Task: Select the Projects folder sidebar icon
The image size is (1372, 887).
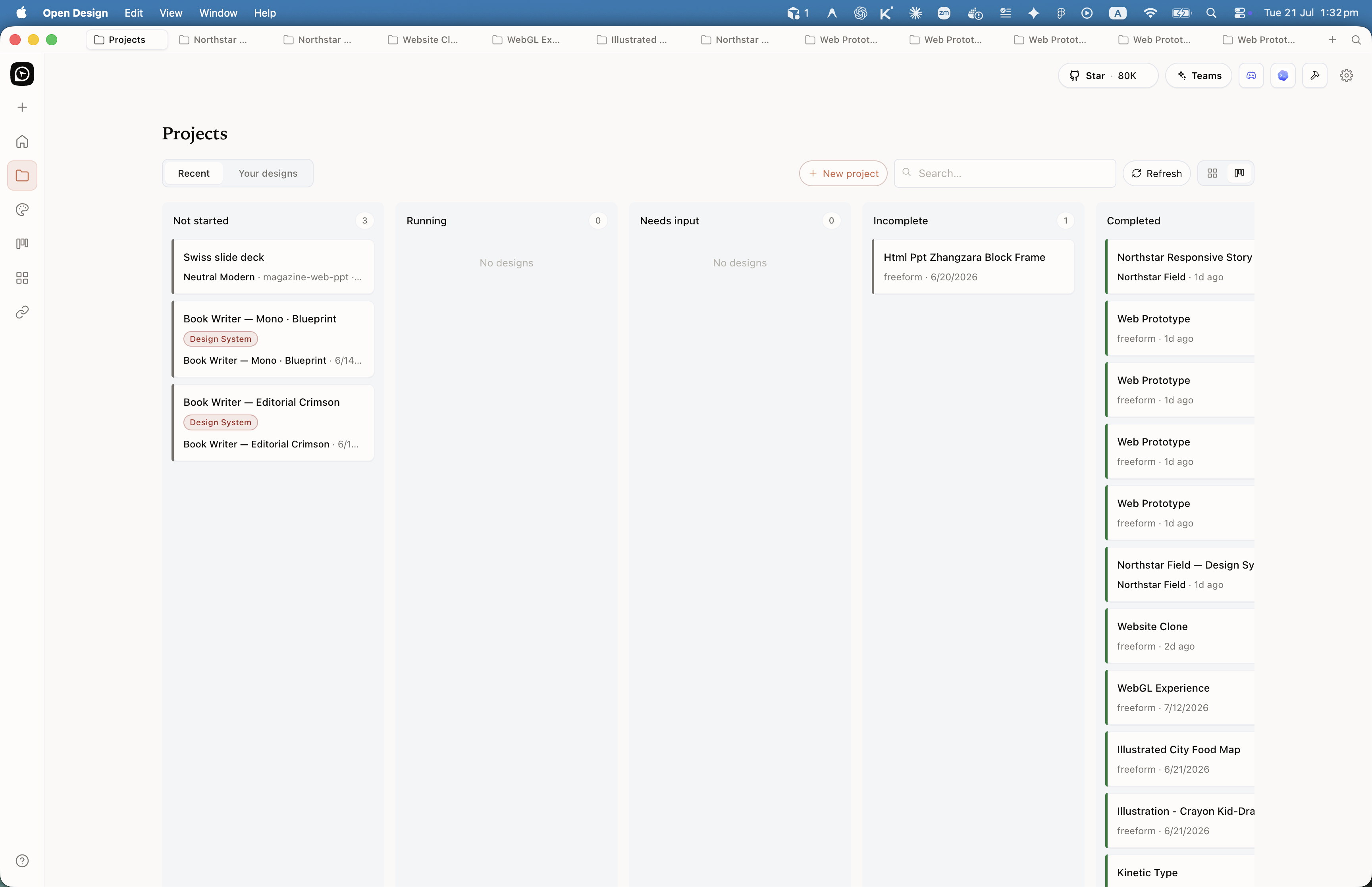Action: (22, 175)
